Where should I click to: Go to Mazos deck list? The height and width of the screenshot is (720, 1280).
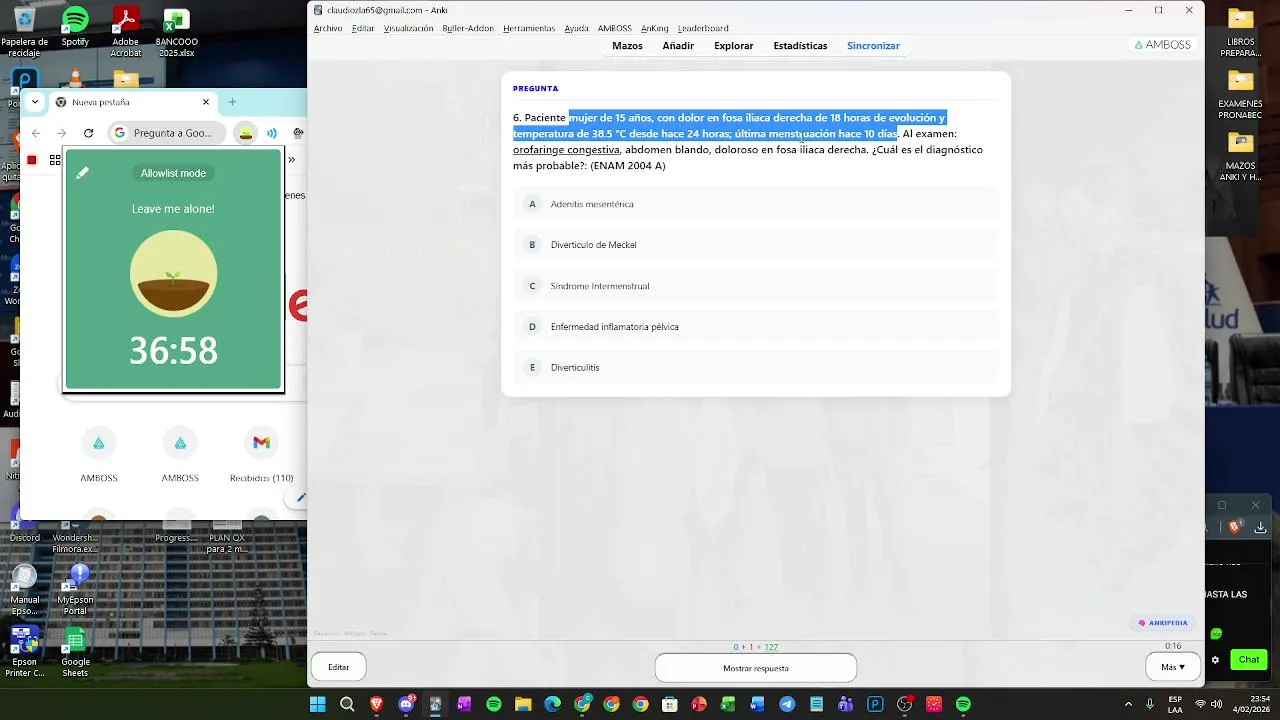[627, 46]
